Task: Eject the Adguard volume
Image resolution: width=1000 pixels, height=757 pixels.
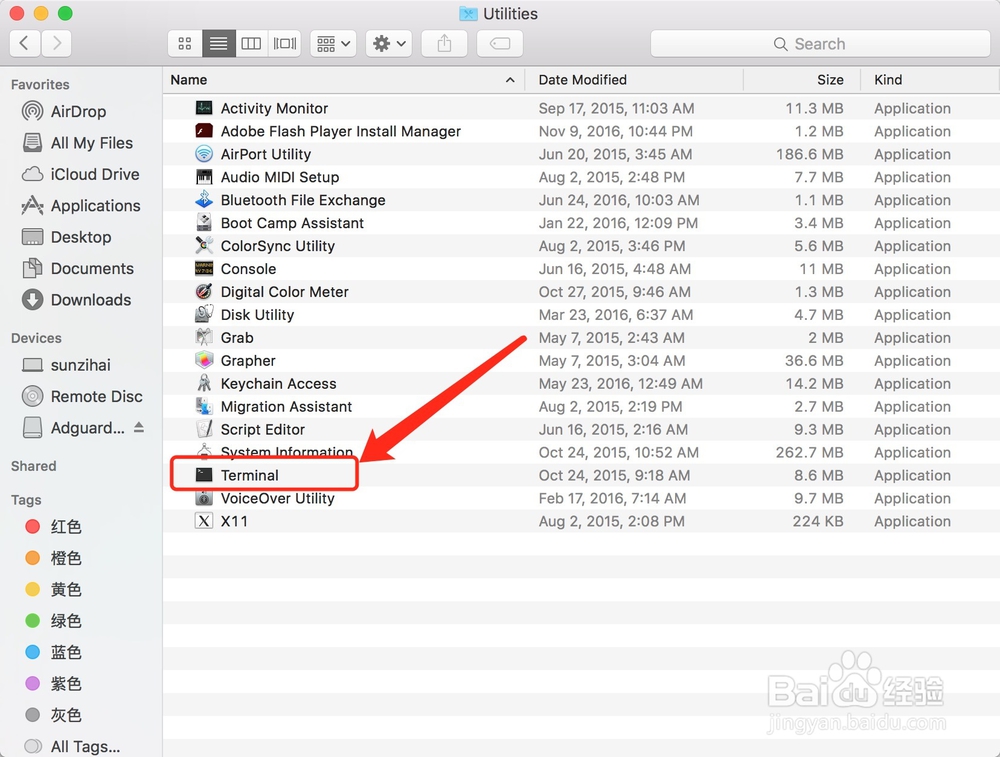Action: tap(138, 427)
